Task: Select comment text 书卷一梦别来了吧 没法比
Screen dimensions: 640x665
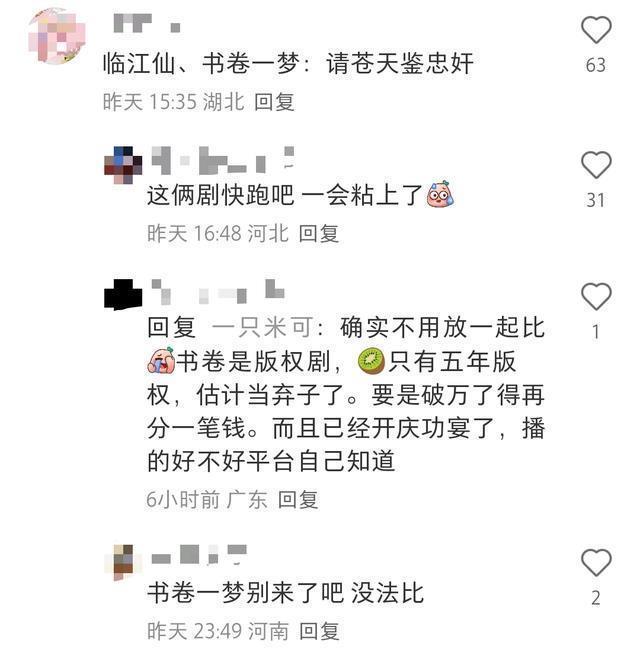Action: (x=285, y=592)
